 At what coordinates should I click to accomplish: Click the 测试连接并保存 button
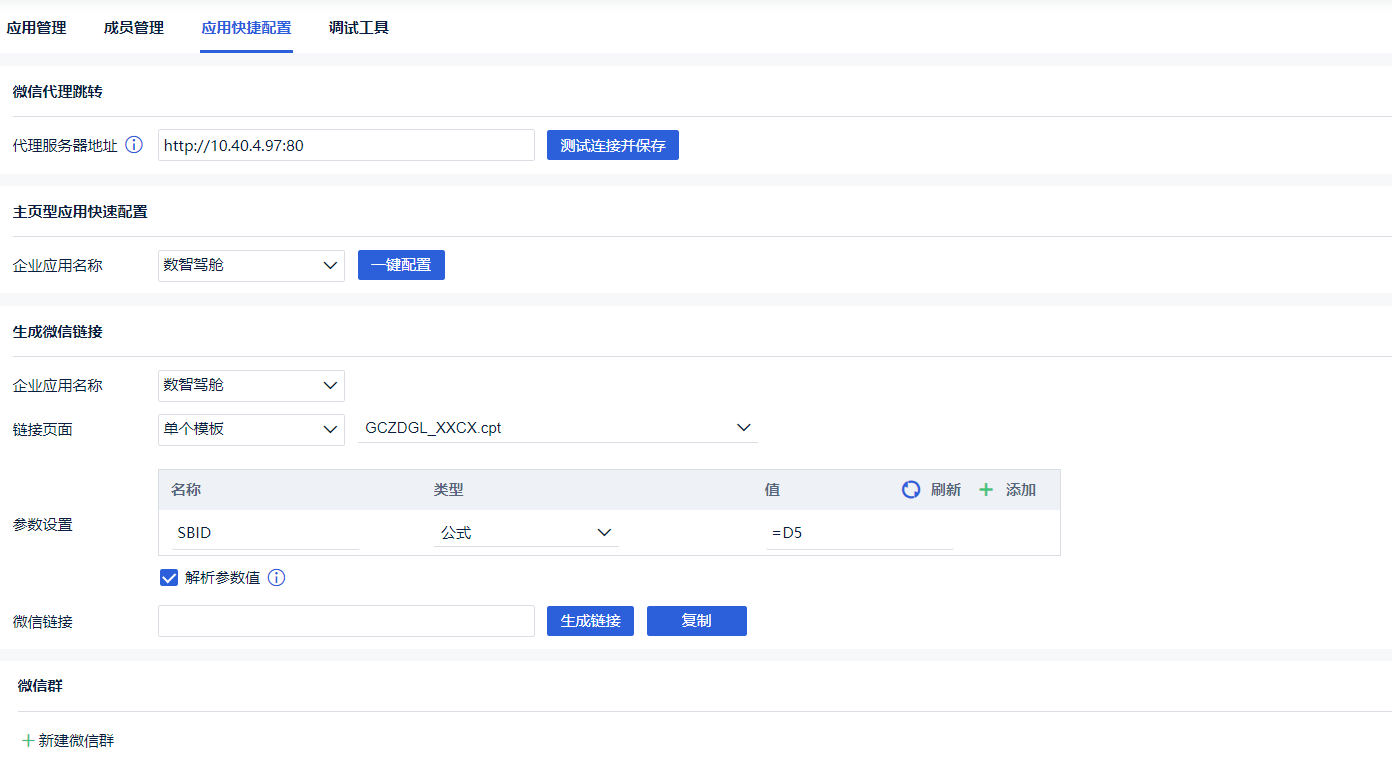pyautogui.click(x=613, y=145)
